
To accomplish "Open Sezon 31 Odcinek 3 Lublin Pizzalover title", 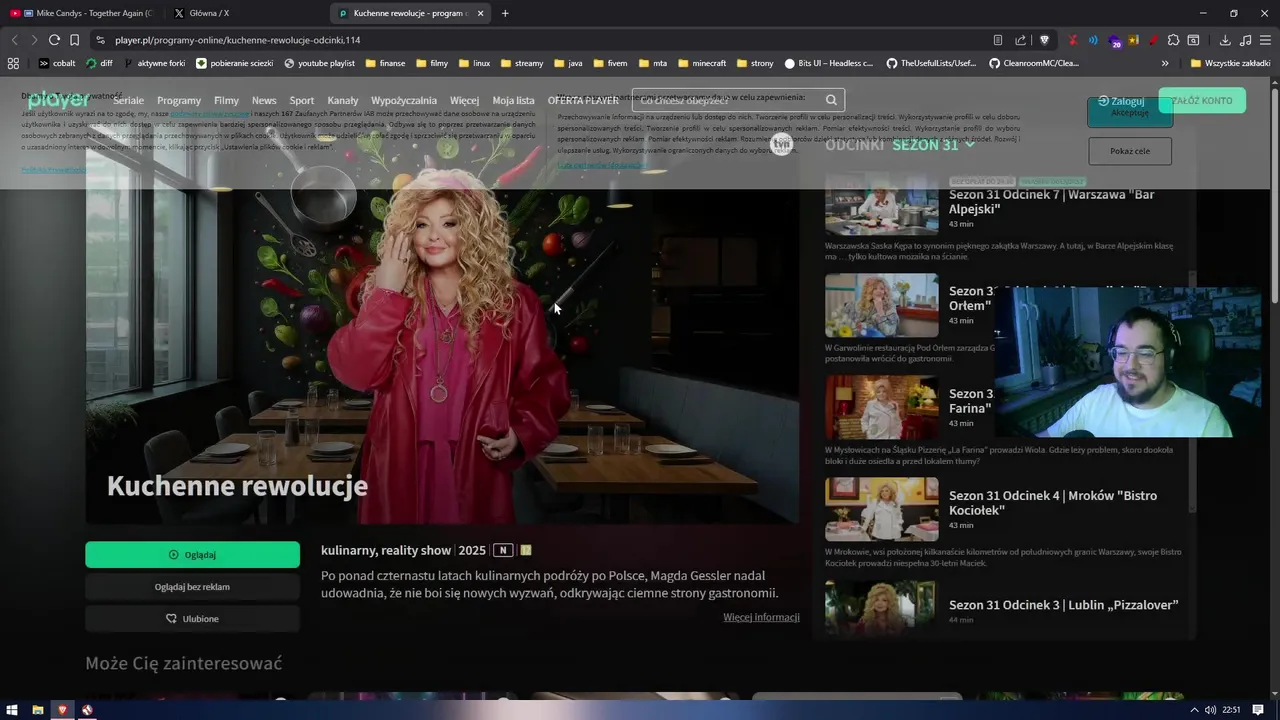I will [x=1064, y=605].
